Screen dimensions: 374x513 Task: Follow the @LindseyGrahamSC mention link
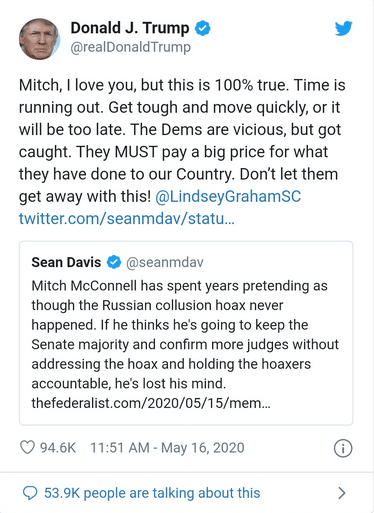[228, 196]
